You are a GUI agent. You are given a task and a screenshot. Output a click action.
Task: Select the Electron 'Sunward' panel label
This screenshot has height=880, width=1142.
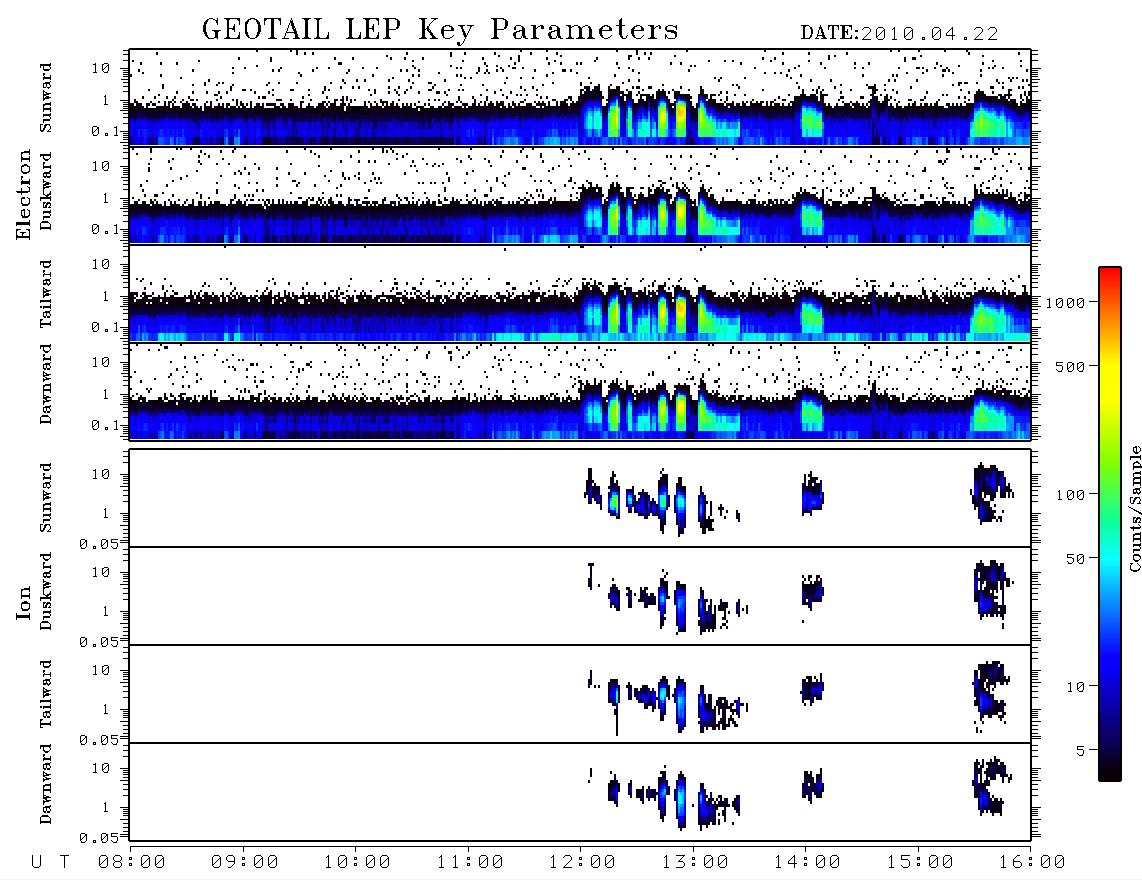coord(46,98)
